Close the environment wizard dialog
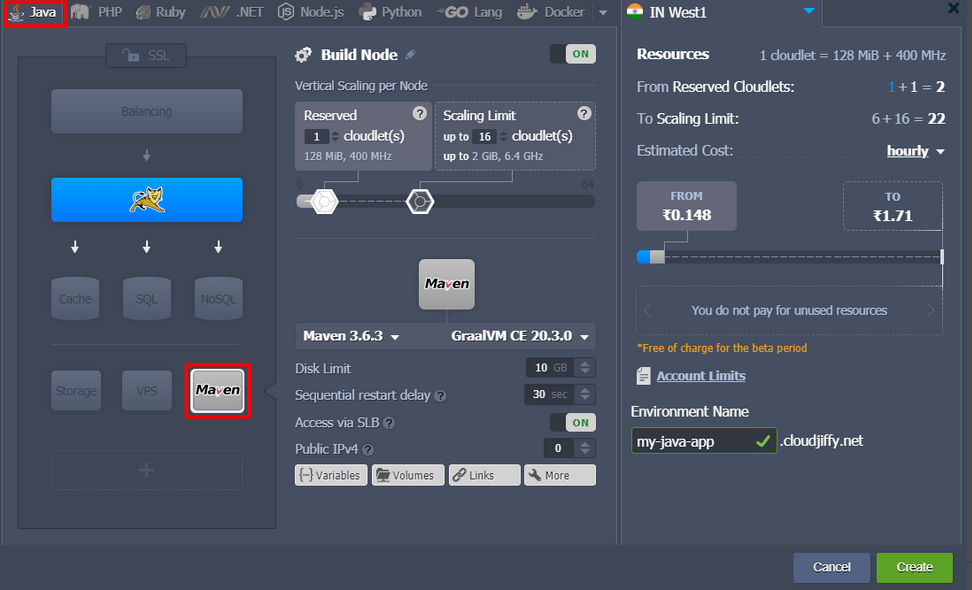 (954, 8)
